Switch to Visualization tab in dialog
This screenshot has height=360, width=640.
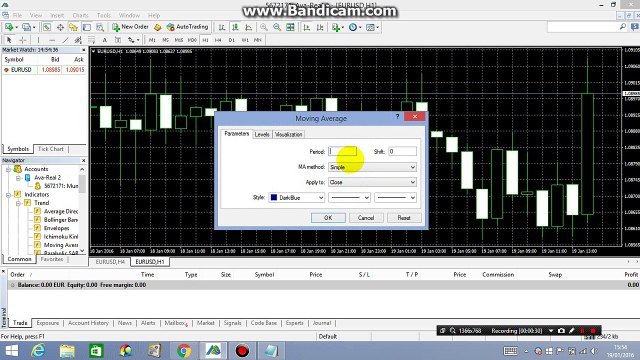click(289, 134)
